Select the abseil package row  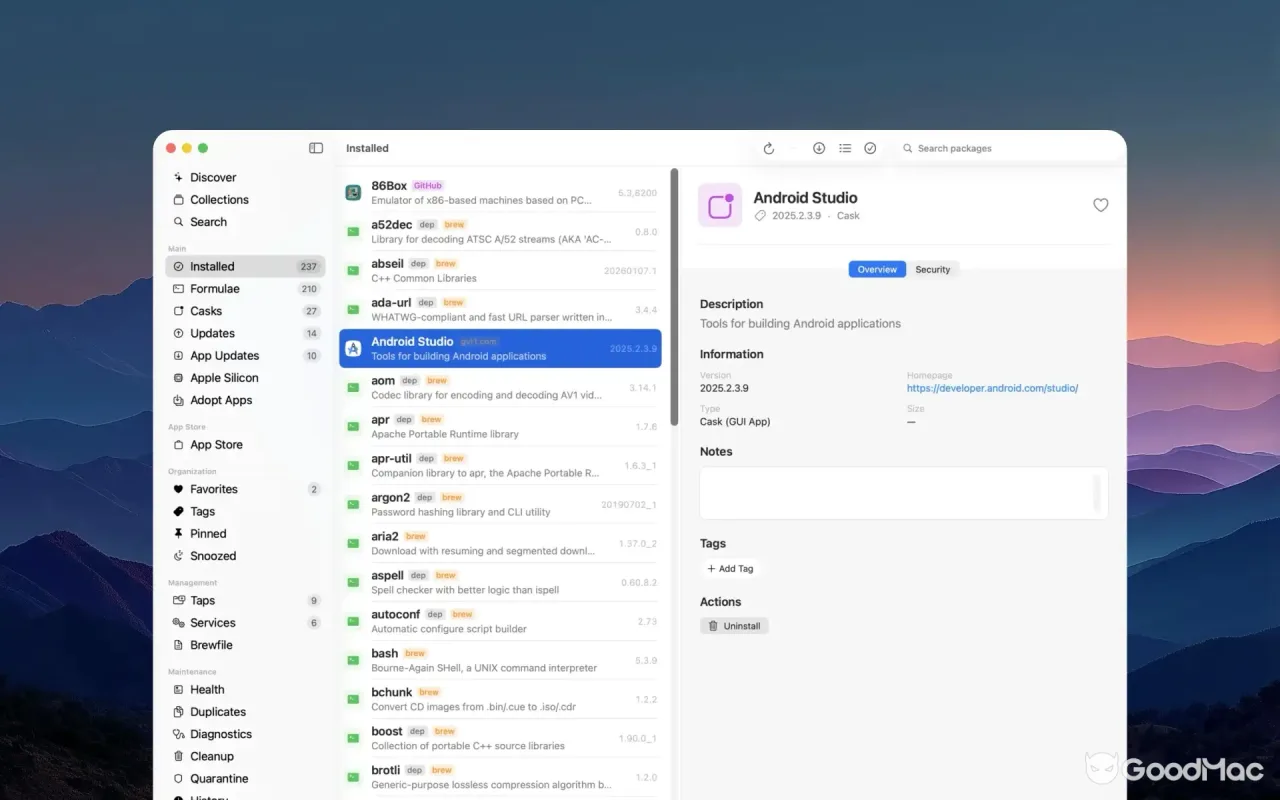click(500, 271)
